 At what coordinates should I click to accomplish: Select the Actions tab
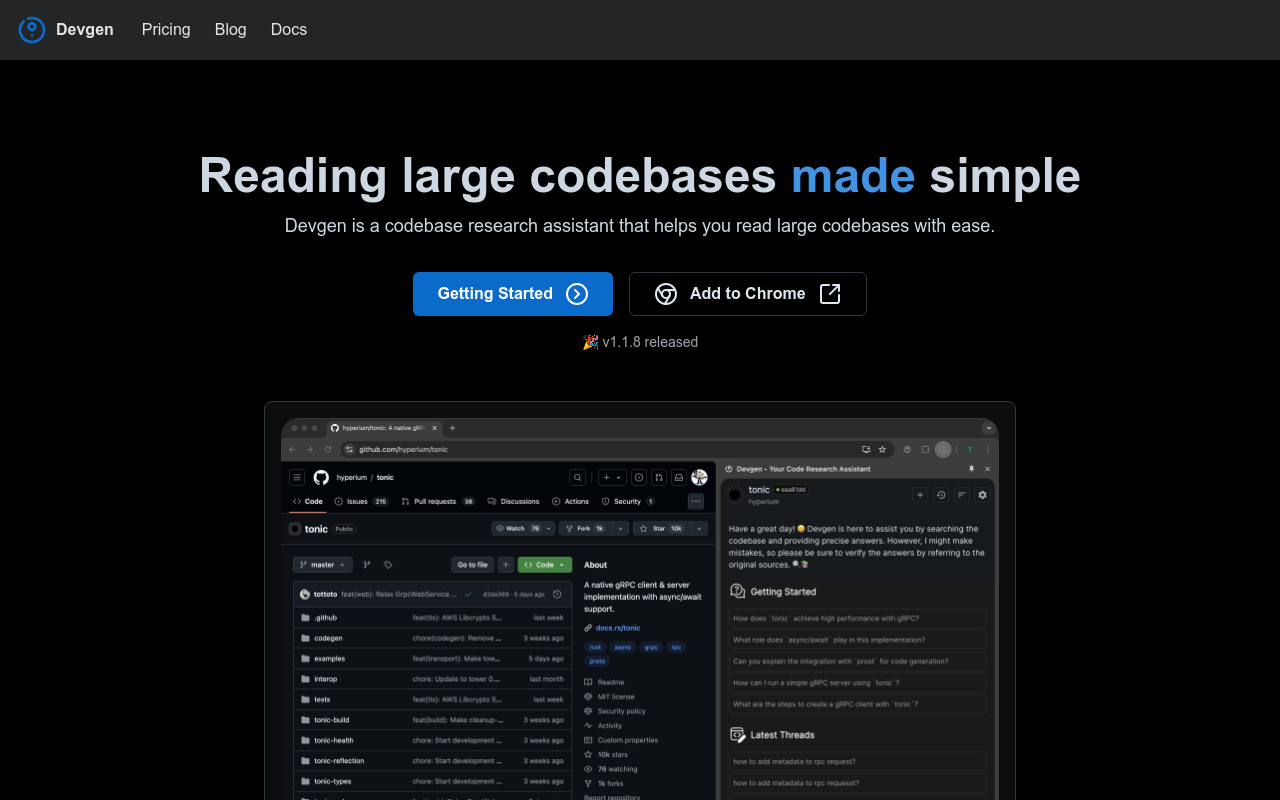click(571, 502)
